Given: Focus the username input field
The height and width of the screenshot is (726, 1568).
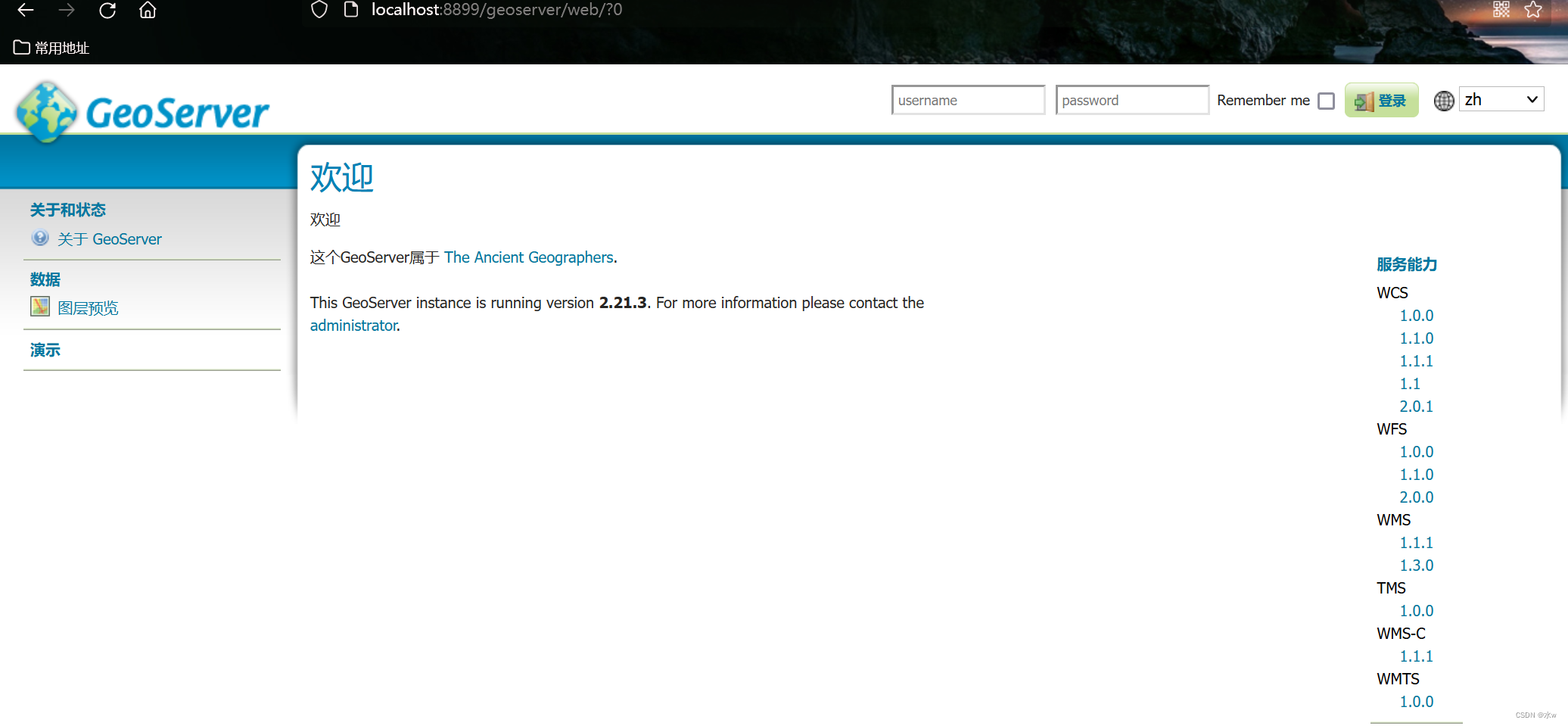Looking at the screenshot, I should [968, 100].
